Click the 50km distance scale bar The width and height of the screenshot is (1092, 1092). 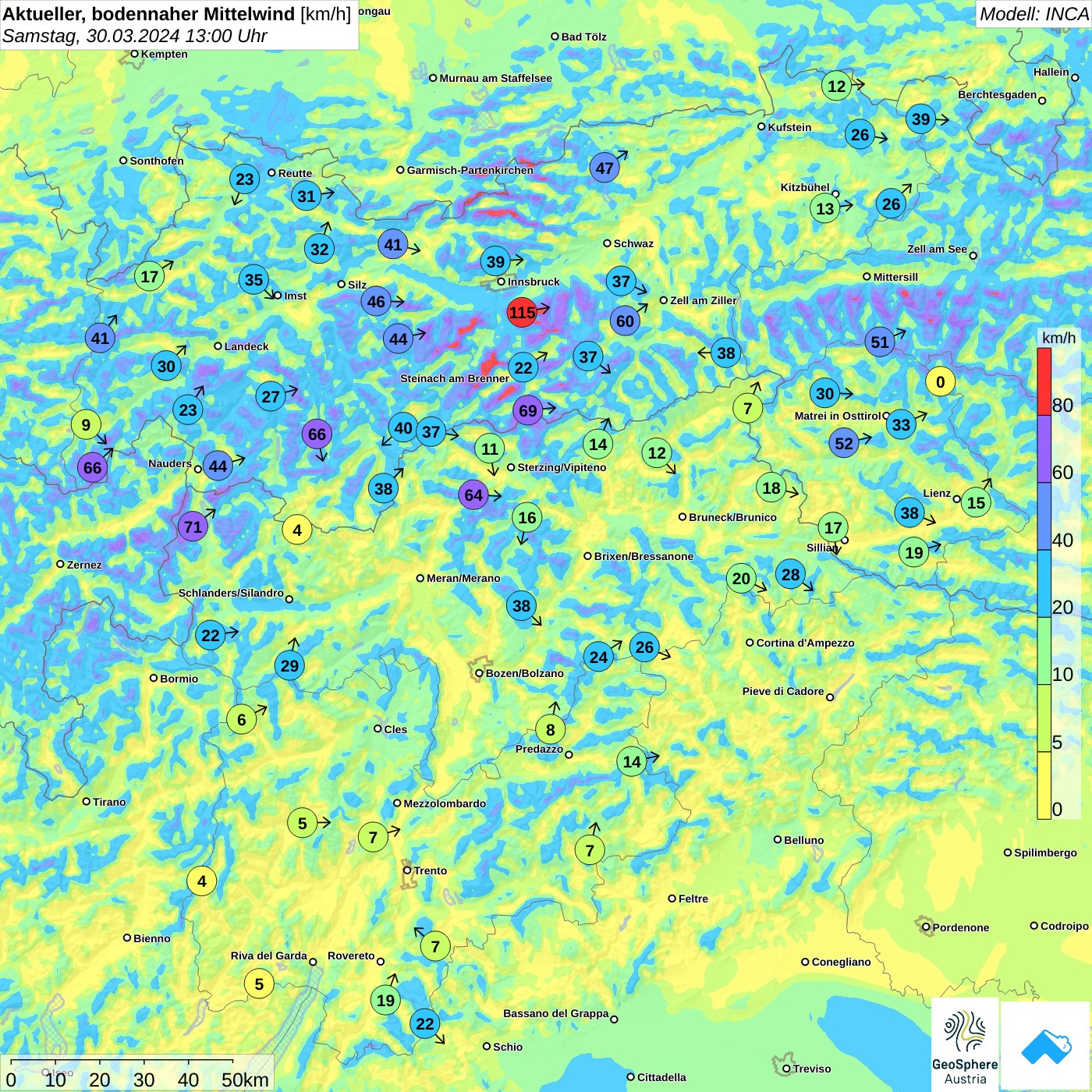[122, 1061]
